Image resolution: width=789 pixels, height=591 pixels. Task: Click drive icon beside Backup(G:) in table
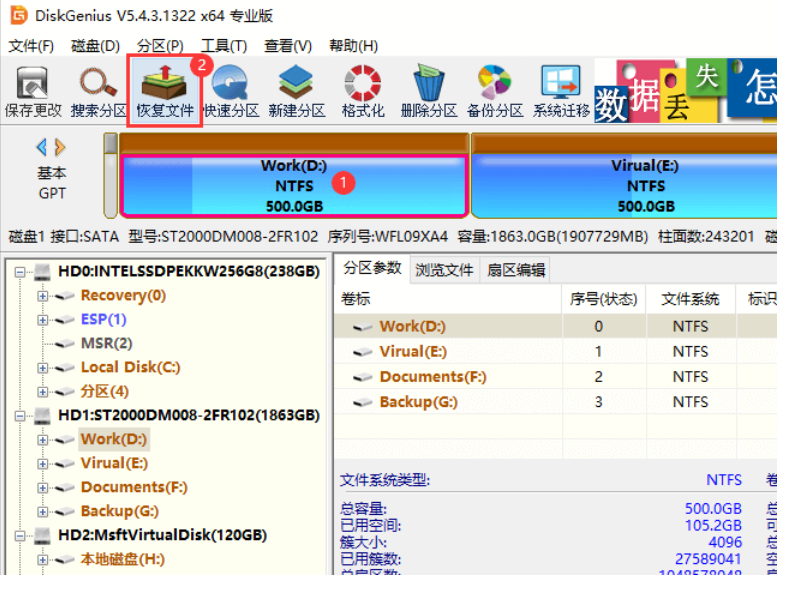coord(362,403)
